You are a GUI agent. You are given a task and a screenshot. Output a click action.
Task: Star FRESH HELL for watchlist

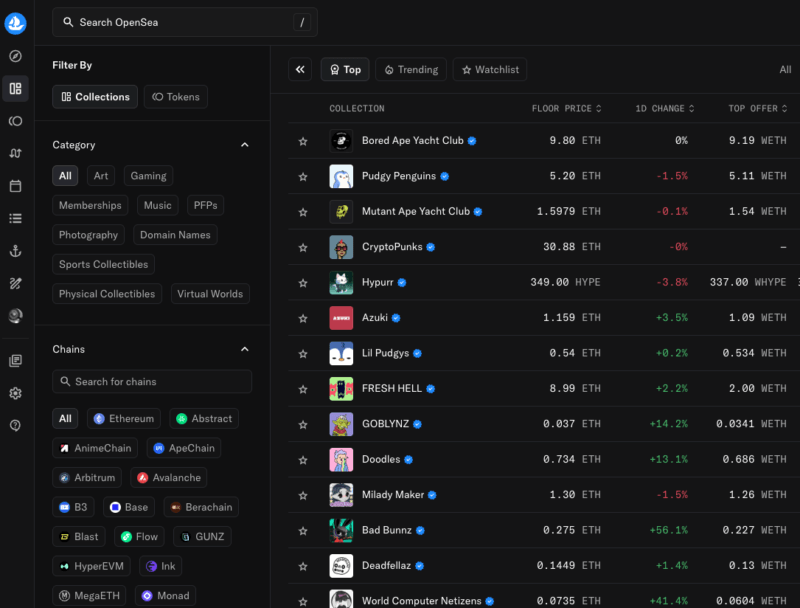(303, 389)
